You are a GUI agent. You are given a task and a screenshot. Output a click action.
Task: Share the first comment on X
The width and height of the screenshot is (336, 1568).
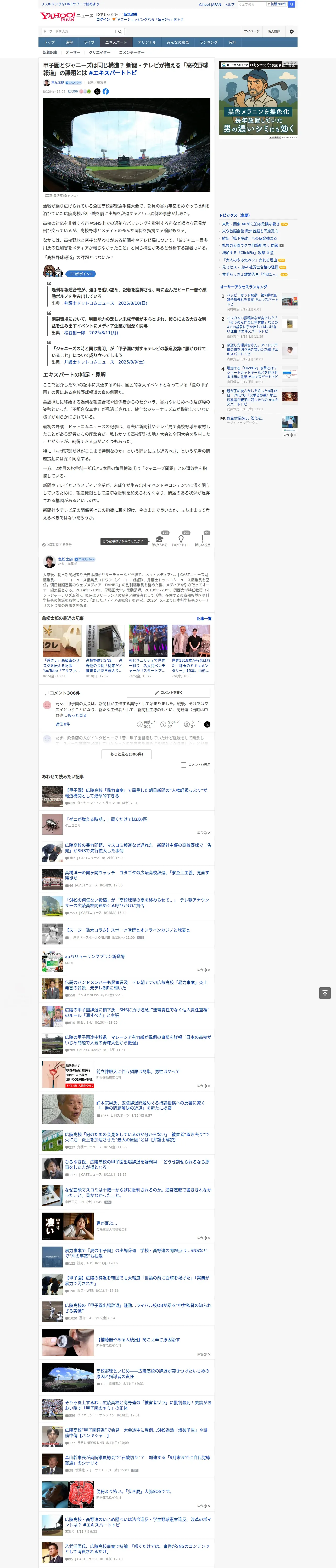(207, 724)
